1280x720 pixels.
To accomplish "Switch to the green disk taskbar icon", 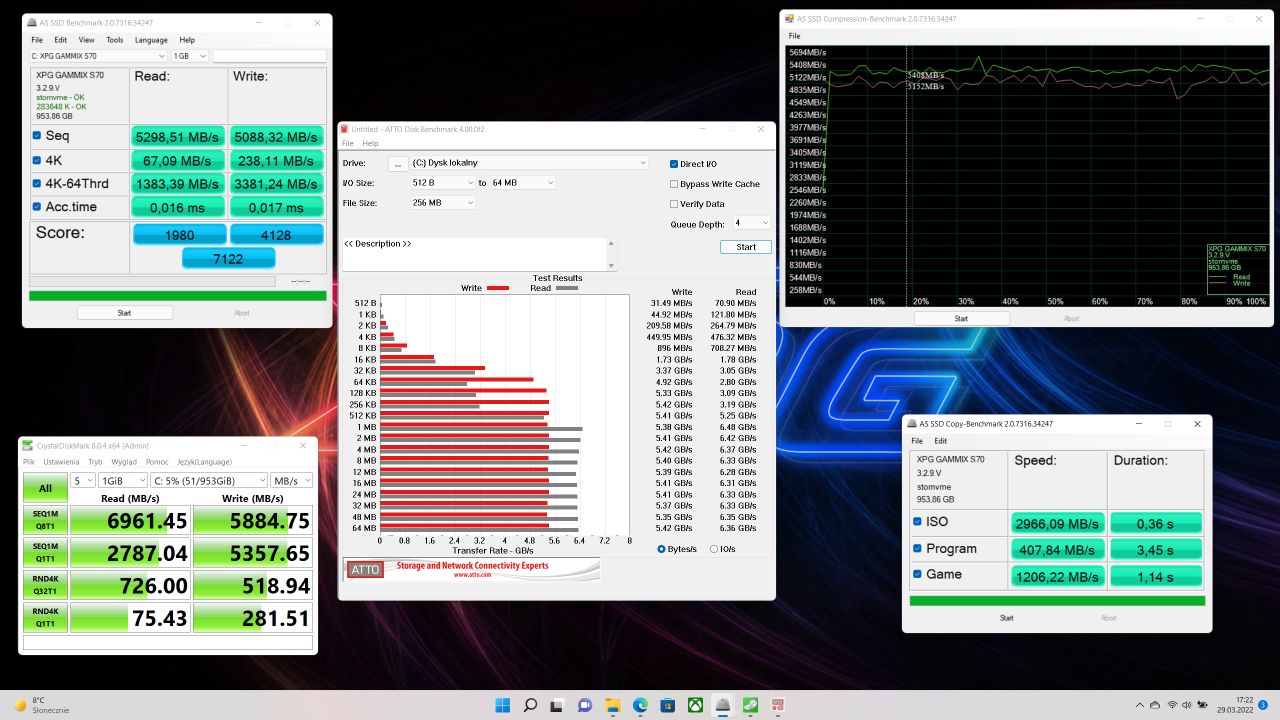I will (749, 705).
